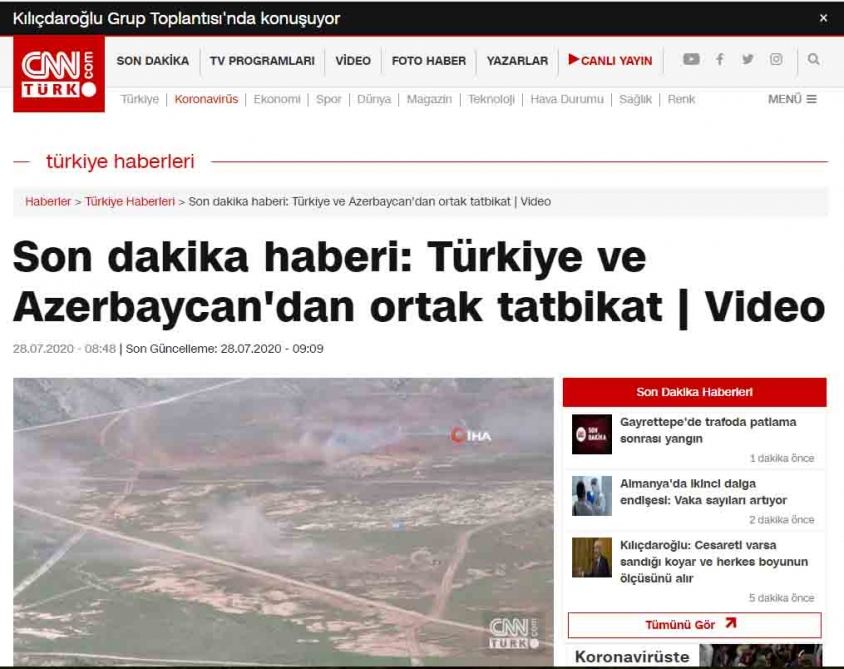
Task: Close the top breaking-news banner
Action: [x=823, y=18]
